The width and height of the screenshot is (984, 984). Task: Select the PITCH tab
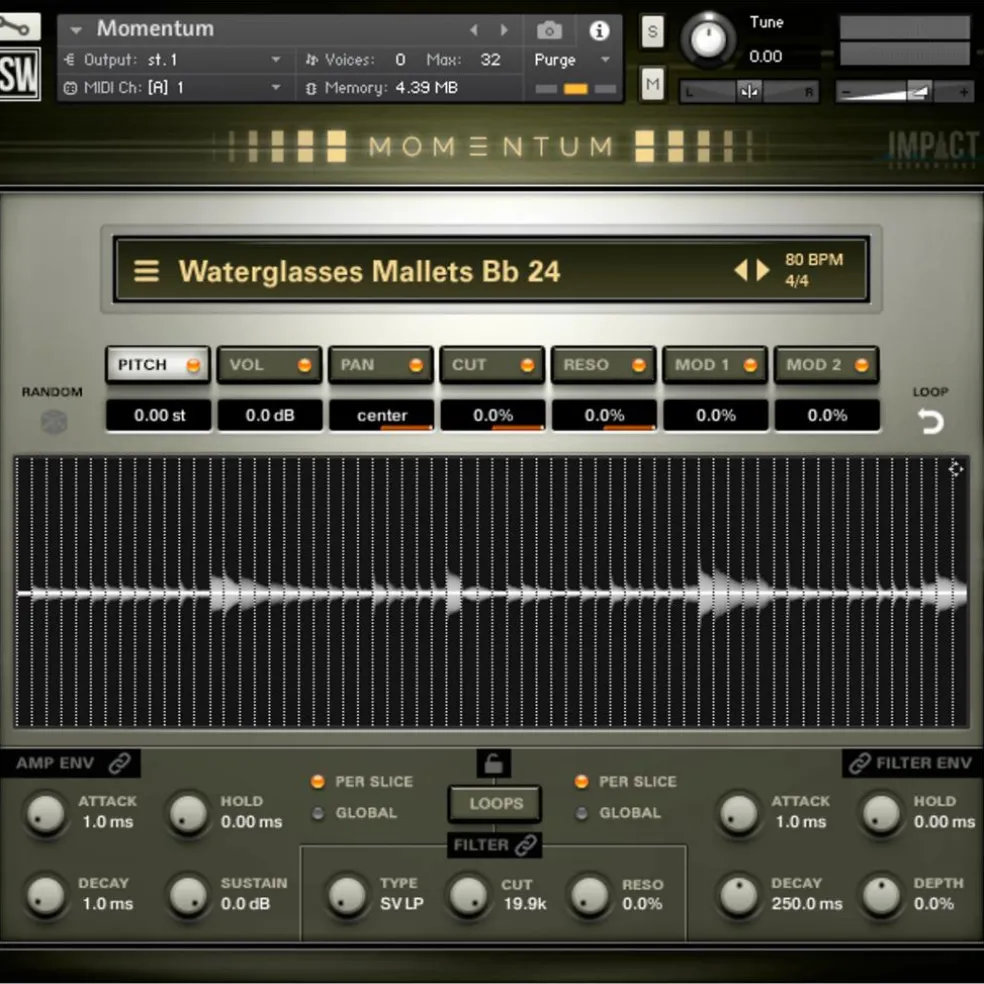click(158, 365)
